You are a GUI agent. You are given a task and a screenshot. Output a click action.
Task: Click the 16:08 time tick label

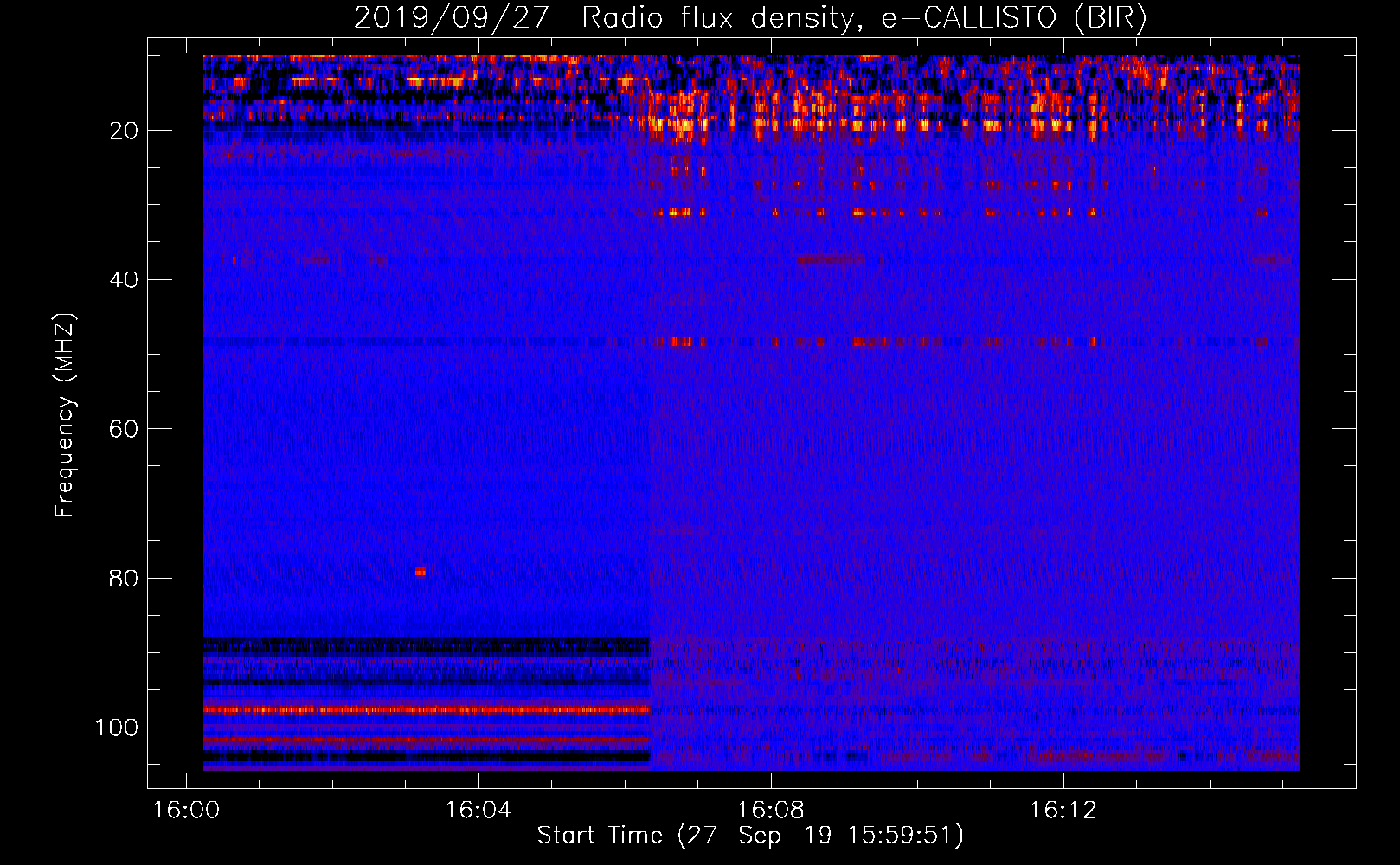pos(771,811)
